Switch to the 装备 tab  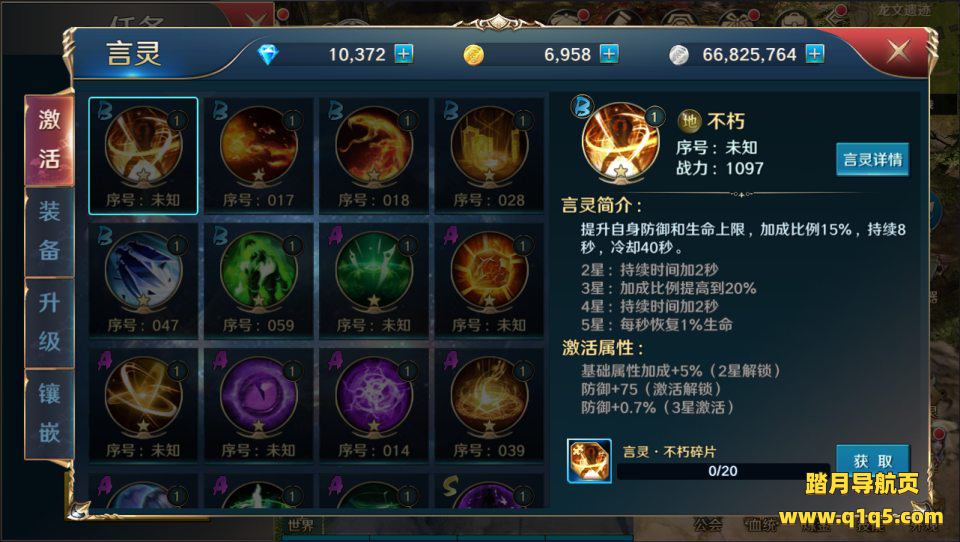point(50,231)
